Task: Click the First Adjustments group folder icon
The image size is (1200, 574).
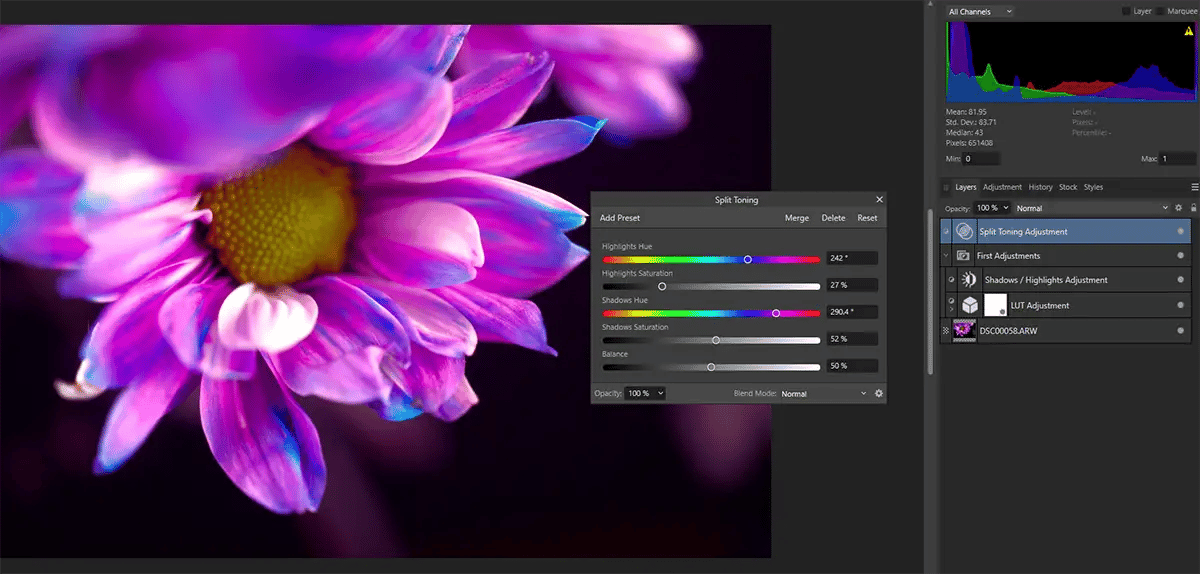Action: click(x=964, y=256)
